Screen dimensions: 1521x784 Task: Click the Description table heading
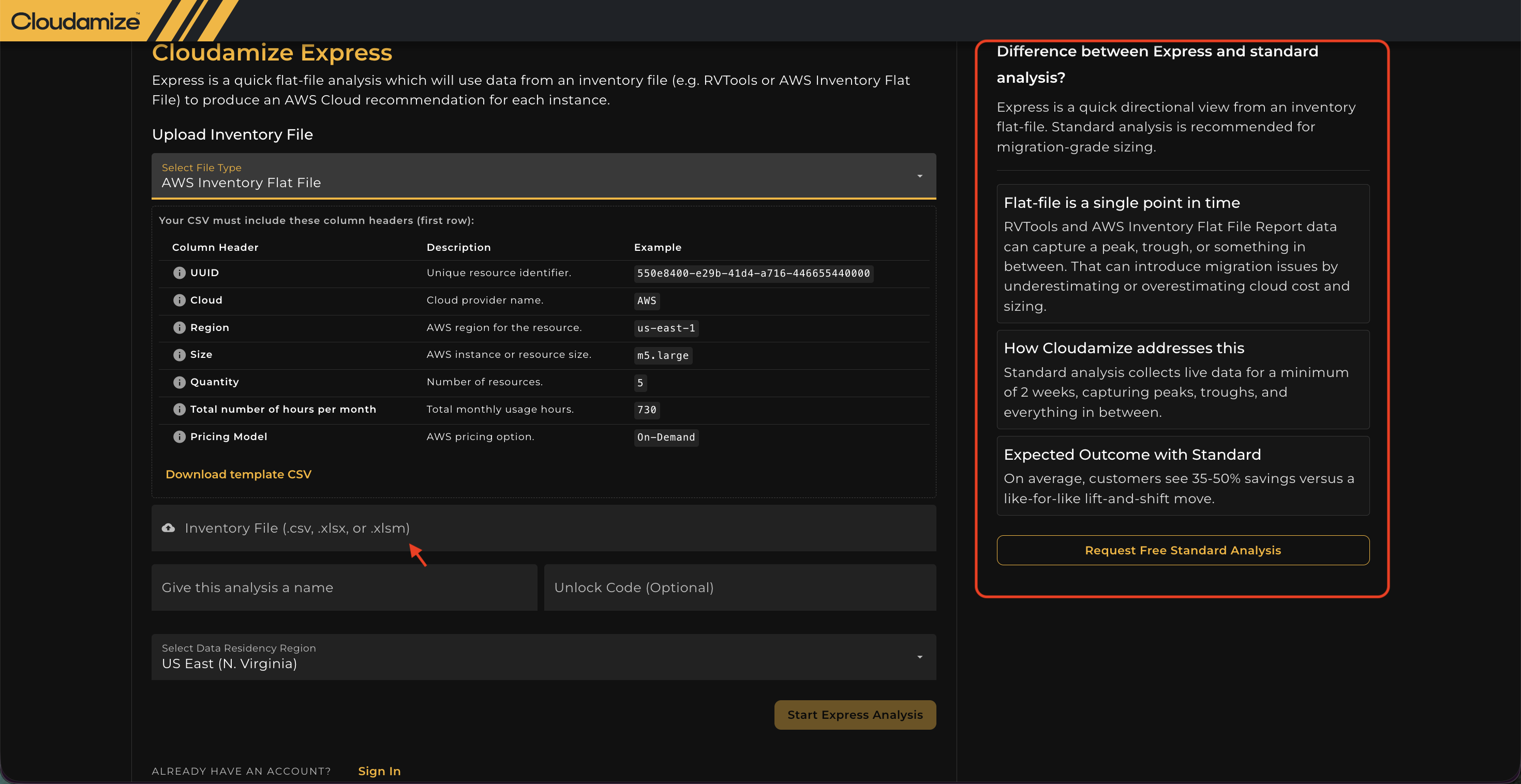coord(459,247)
